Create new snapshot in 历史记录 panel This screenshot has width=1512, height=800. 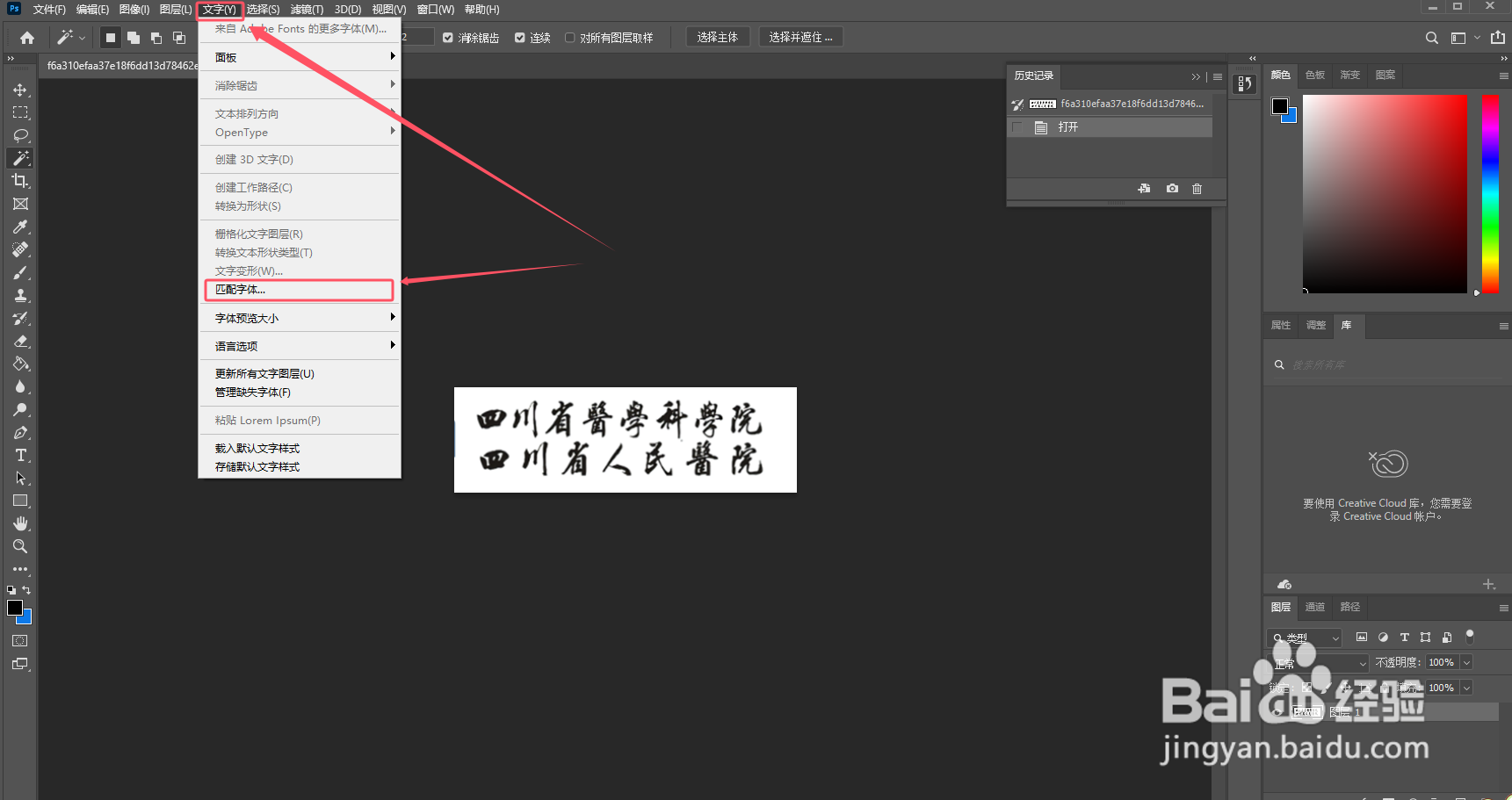pyautogui.click(x=1171, y=188)
